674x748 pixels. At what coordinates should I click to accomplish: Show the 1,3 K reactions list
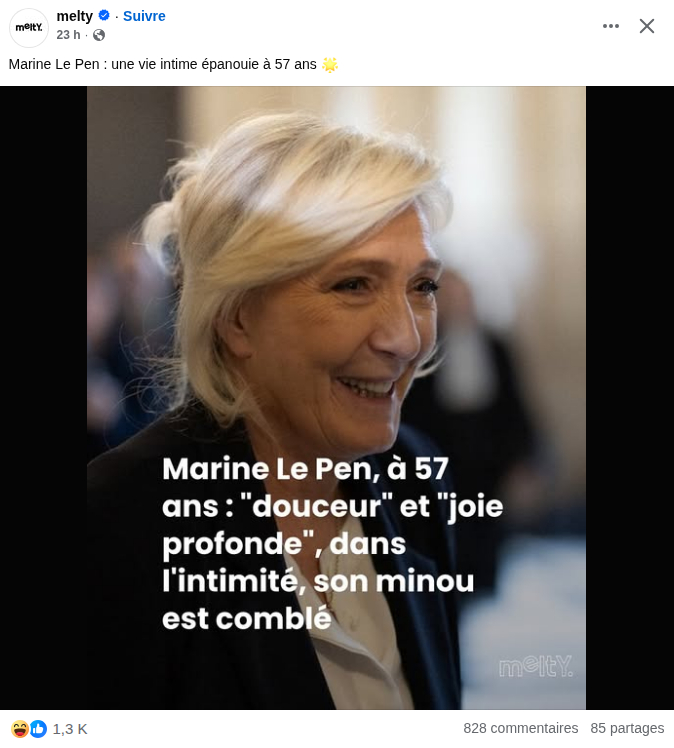tap(70, 729)
